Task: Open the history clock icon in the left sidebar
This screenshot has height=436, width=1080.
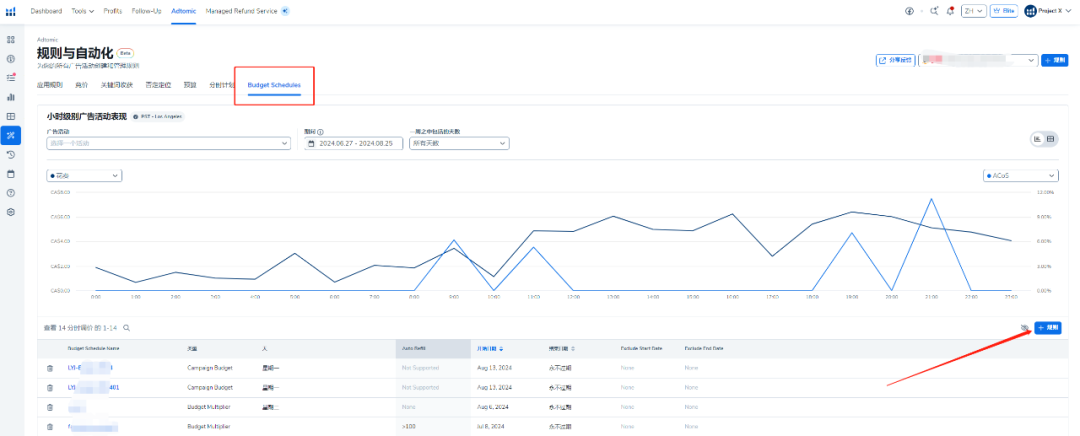Action: click(11, 154)
